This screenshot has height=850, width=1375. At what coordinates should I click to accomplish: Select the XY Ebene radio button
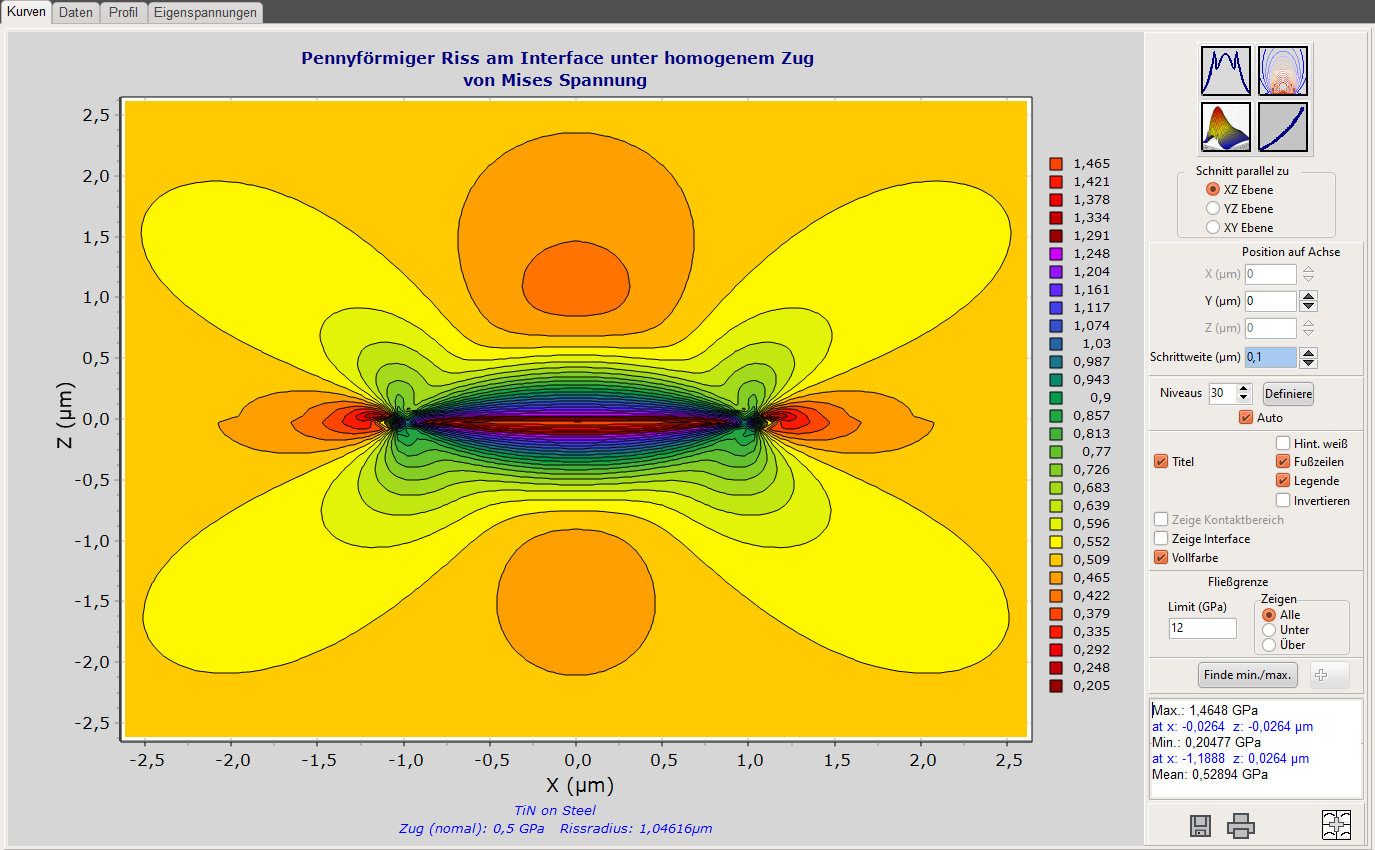[x=1213, y=227]
